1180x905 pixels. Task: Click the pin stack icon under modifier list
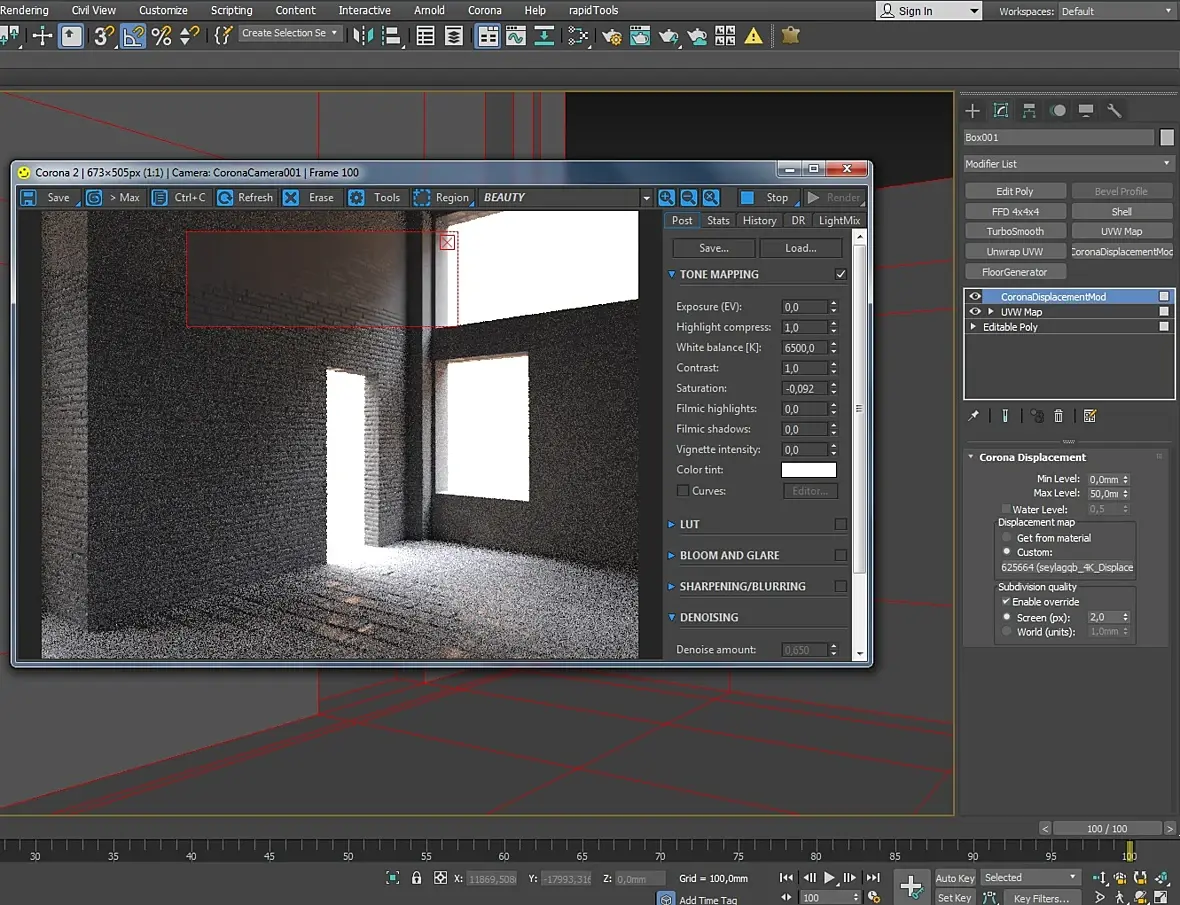(973, 416)
